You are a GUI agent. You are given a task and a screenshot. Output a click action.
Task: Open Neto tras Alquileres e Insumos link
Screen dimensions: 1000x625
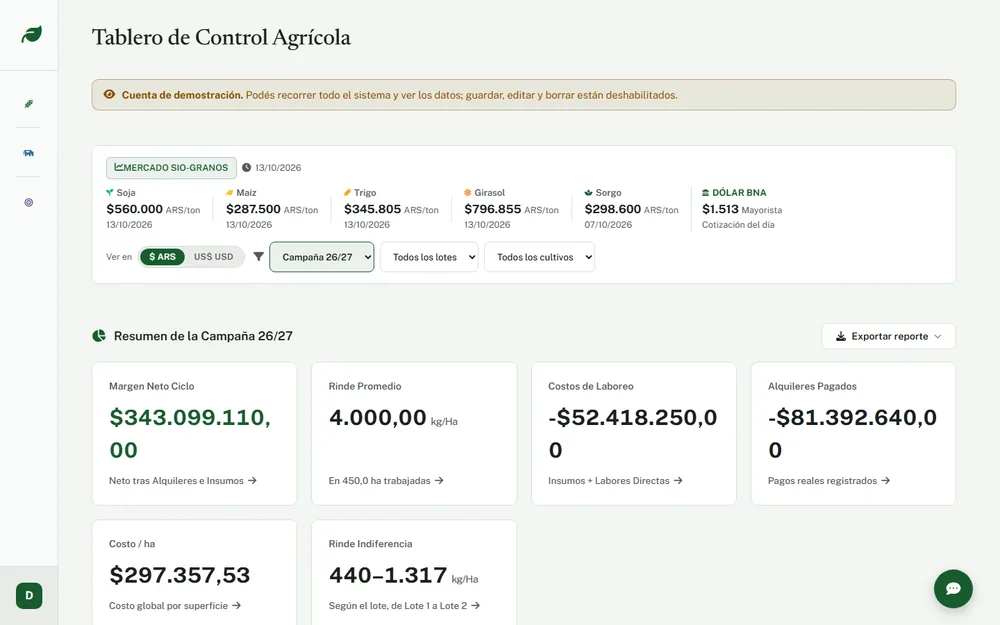[x=182, y=480]
